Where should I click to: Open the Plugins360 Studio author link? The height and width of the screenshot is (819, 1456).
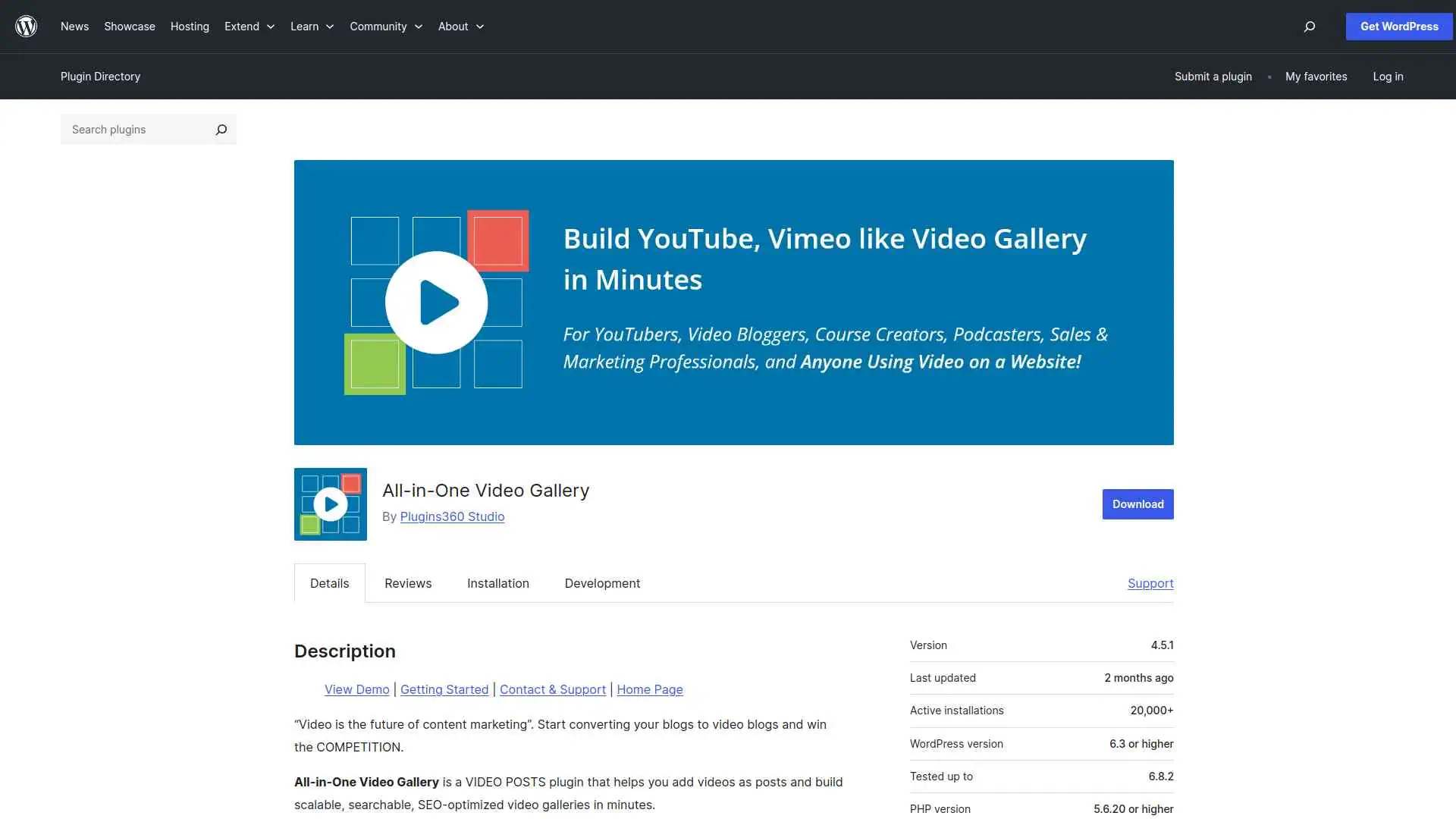click(452, 516)
